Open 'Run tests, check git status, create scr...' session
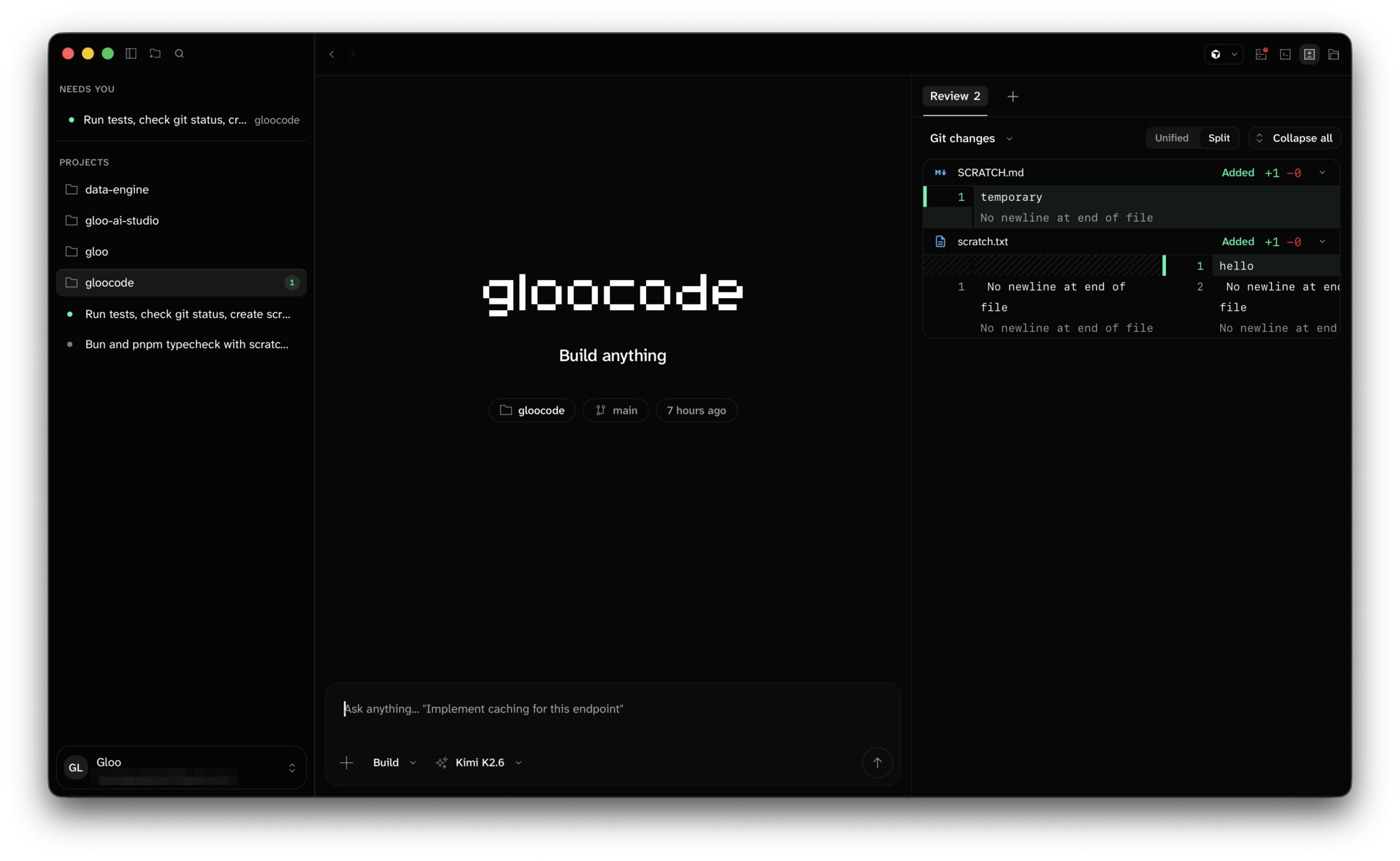This screenshot has width=1400, height=861. coord(181,314)
